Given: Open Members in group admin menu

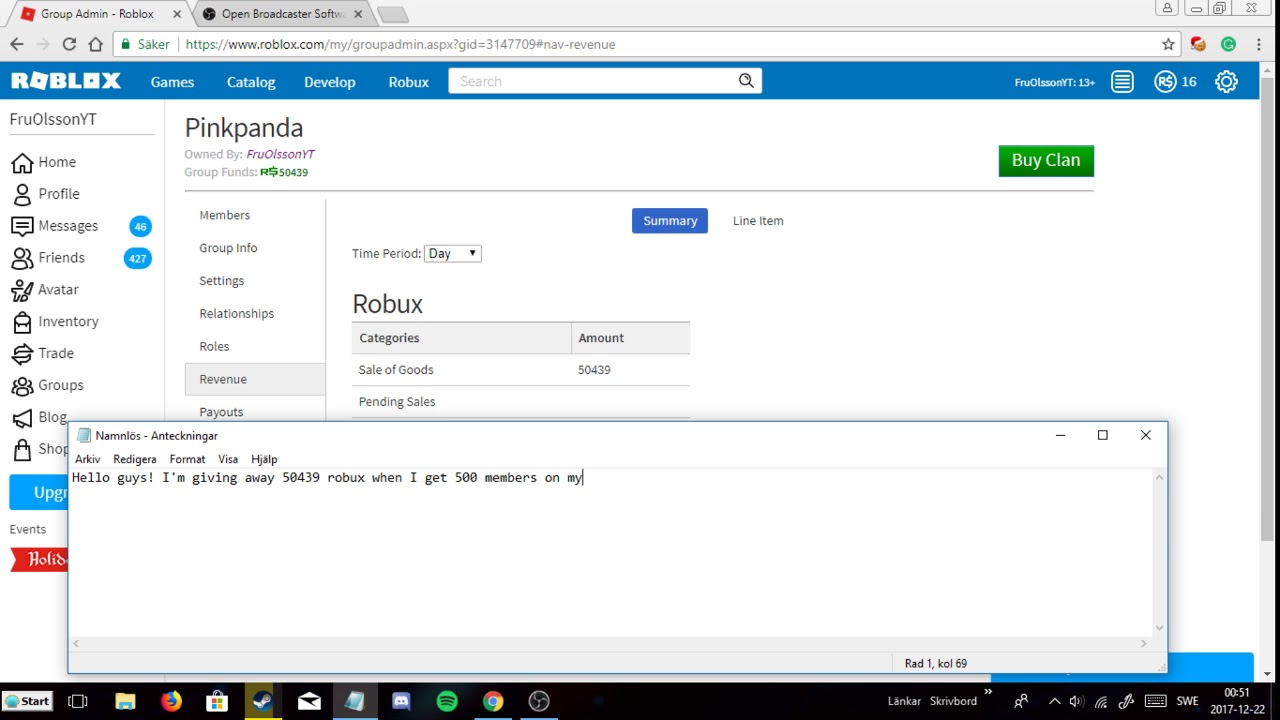Looking at the screenshot, I should click(225, 215).
